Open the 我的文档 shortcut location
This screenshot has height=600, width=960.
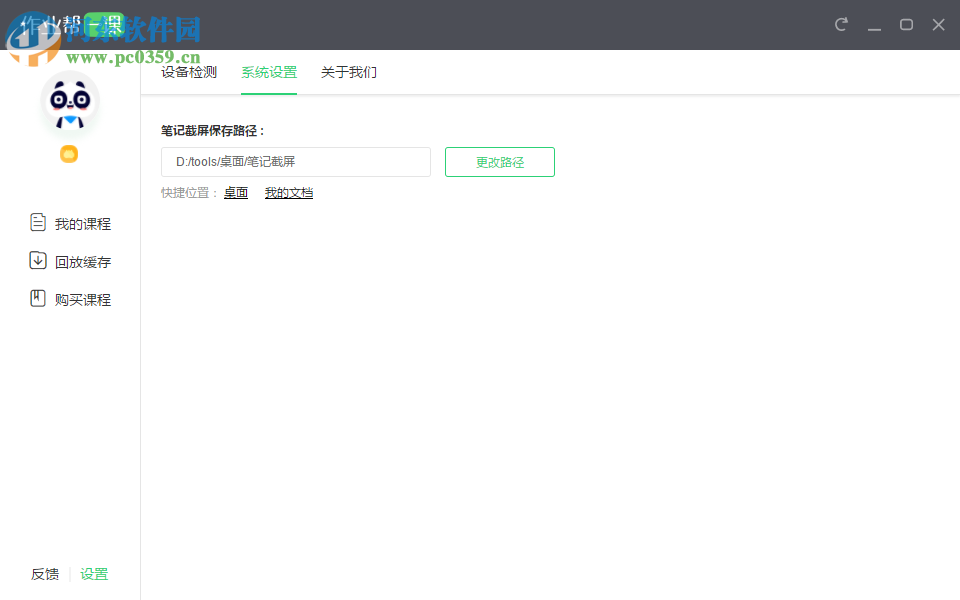289,192
